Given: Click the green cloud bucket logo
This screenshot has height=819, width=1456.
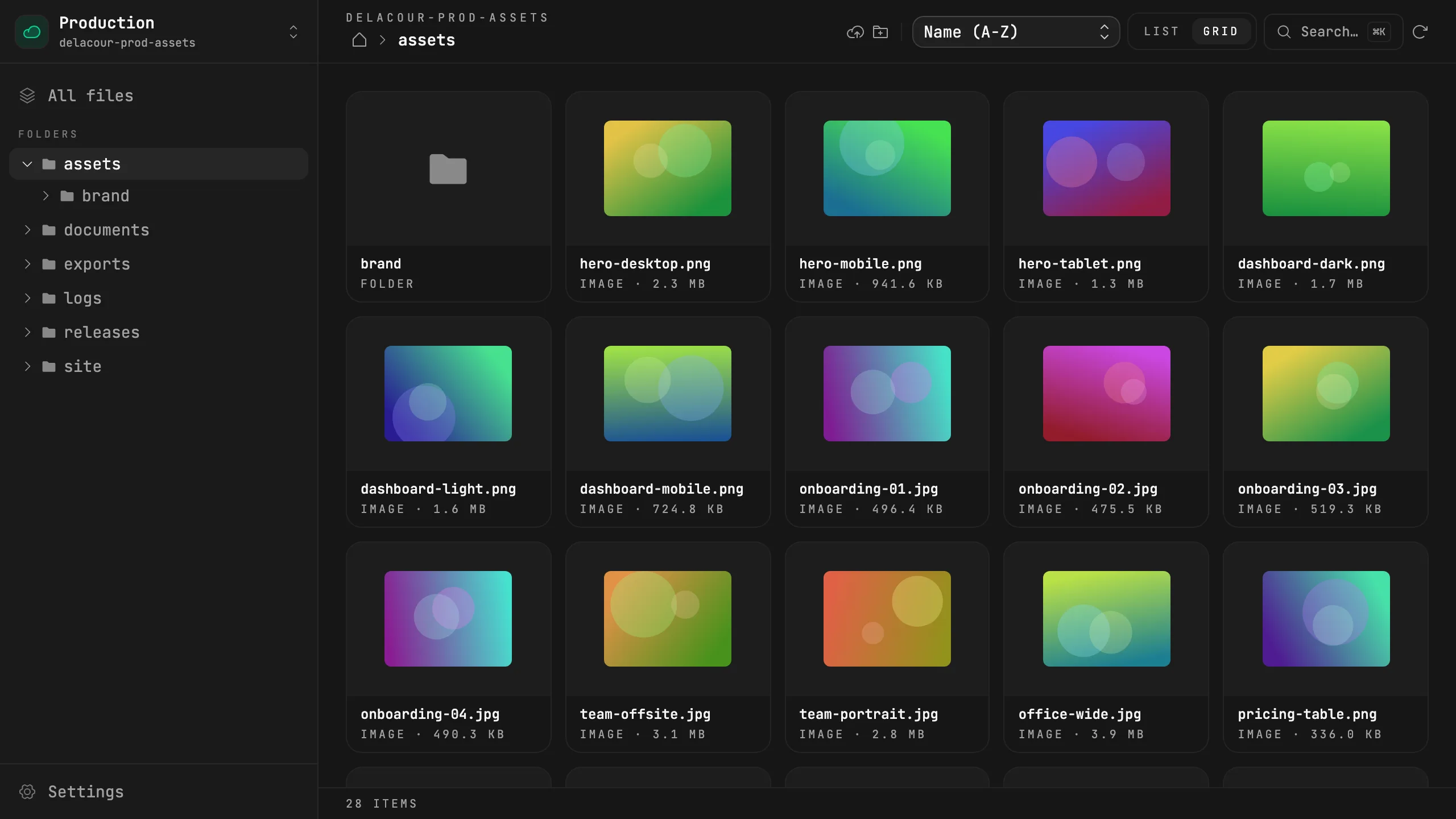Looking at the screenshot, I should [x=32, y=32].
